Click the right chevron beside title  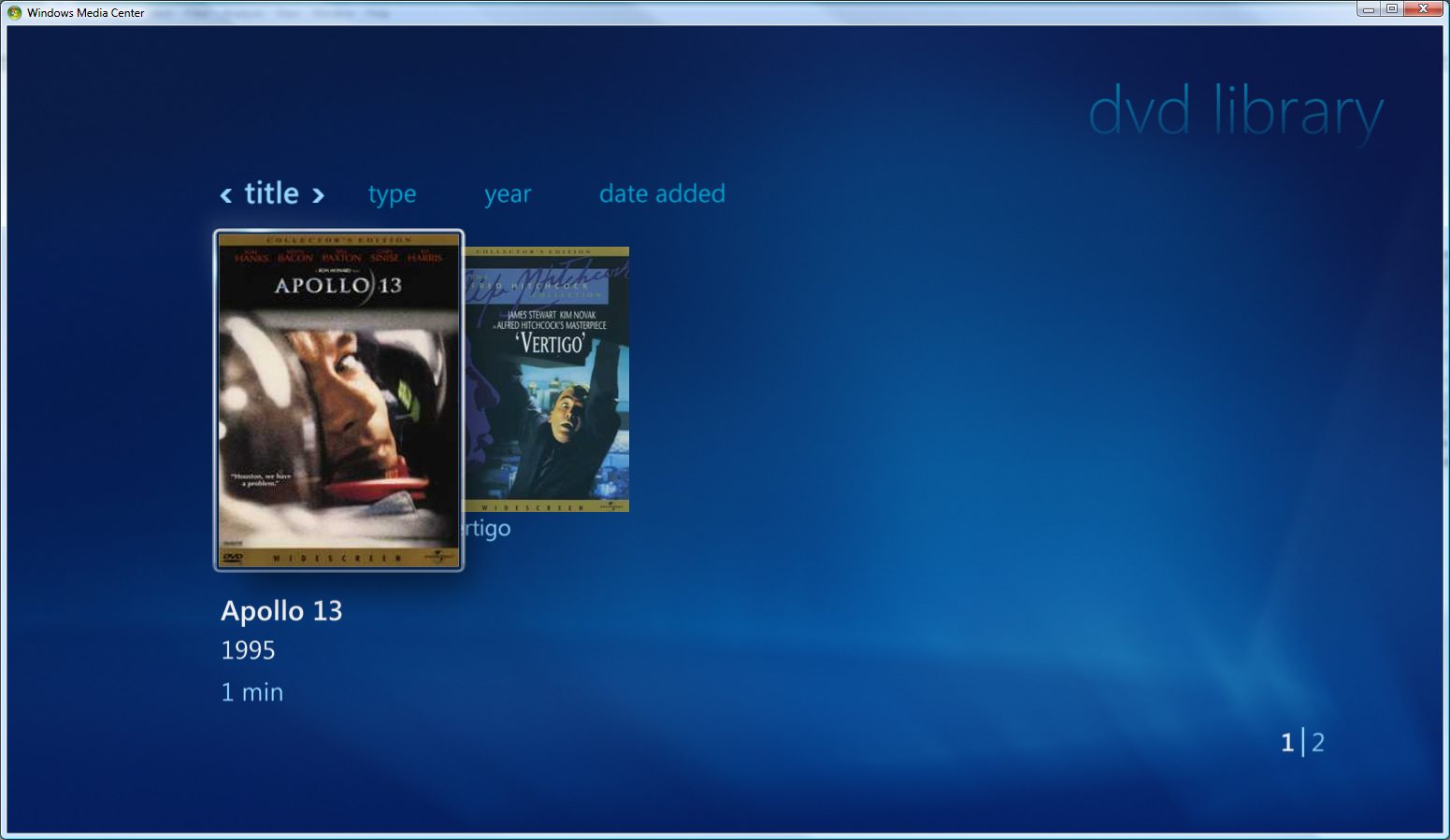(318, 195)
